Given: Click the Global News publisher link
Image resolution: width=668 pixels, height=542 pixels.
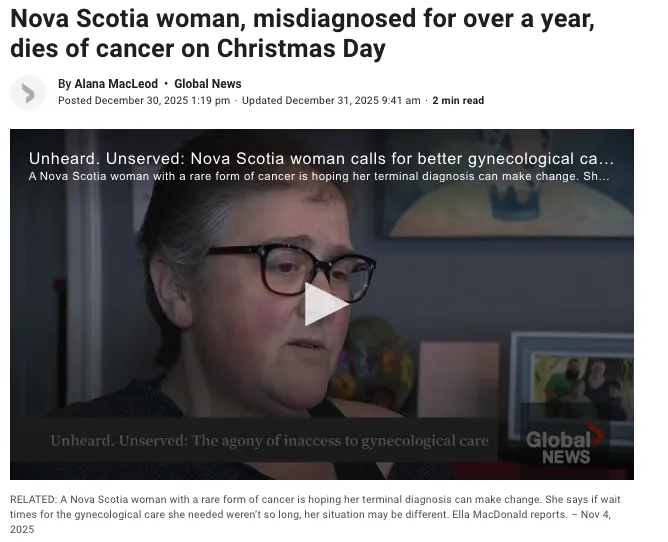Looking at the screenshot, I should [207, 84].
